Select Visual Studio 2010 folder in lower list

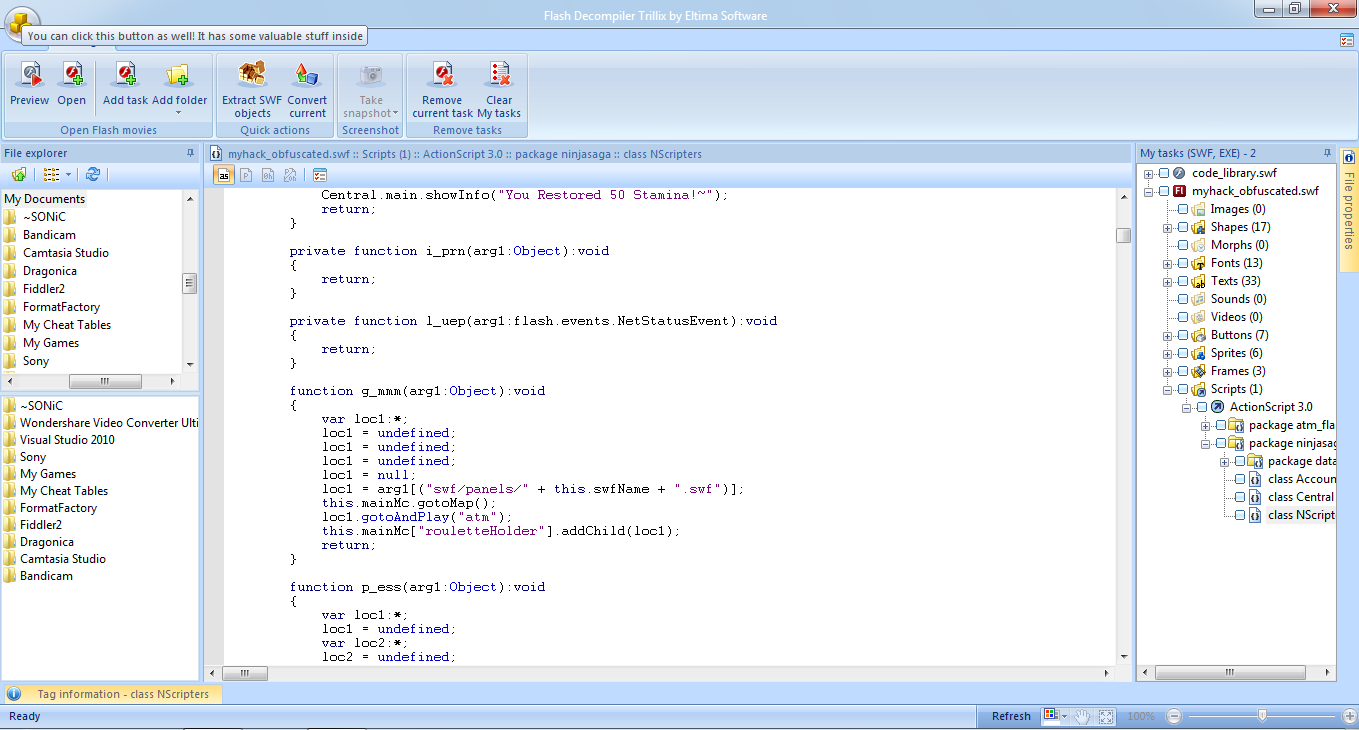pos(67,440)
